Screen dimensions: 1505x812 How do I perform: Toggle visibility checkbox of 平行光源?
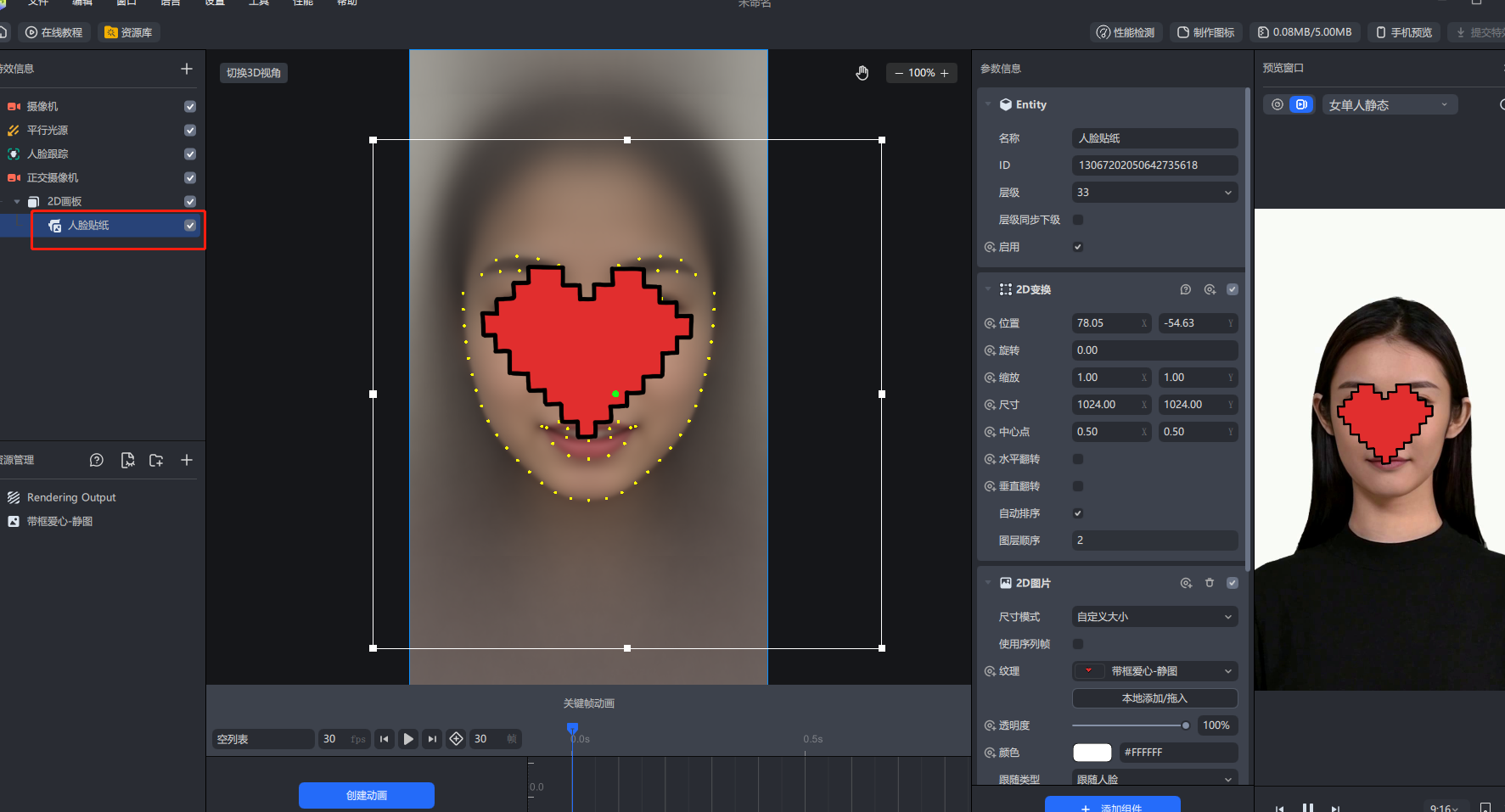coord(190,130)
